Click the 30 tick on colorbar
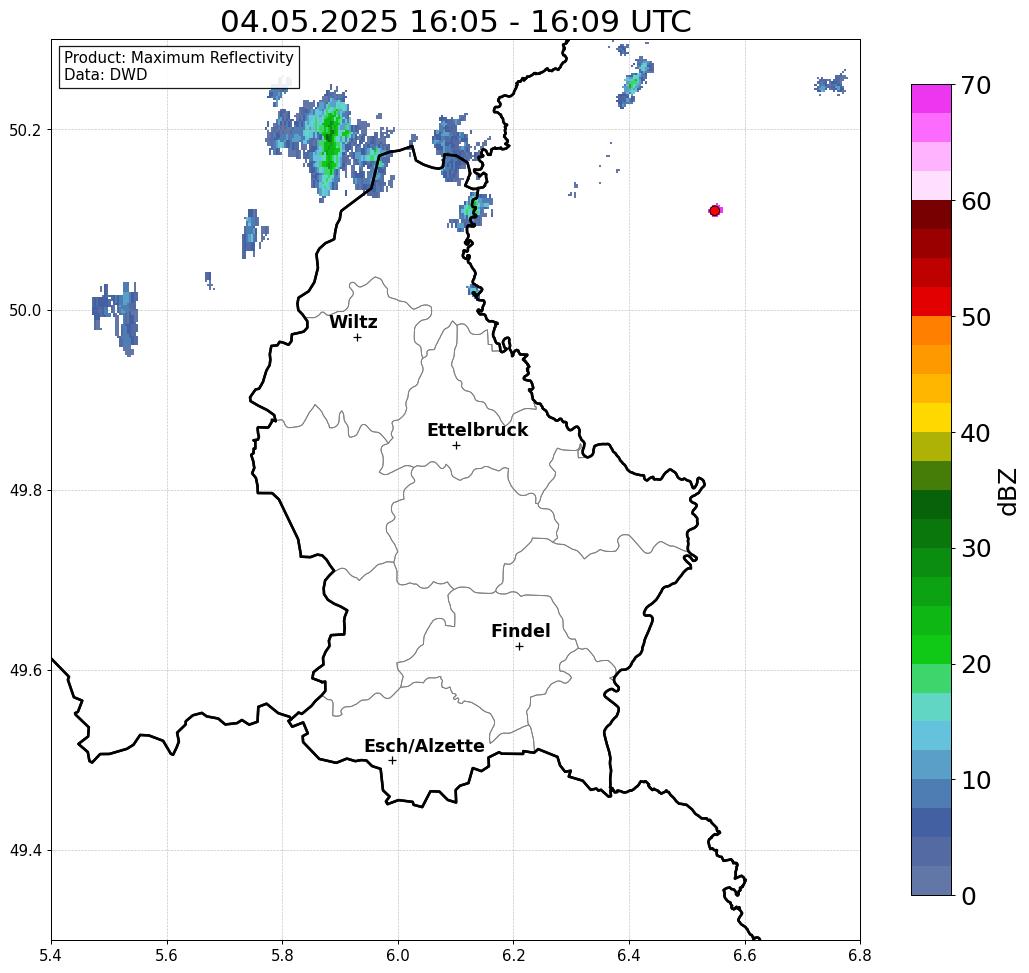The width and height of the screenshot is (1029, 973). point(976,549)
